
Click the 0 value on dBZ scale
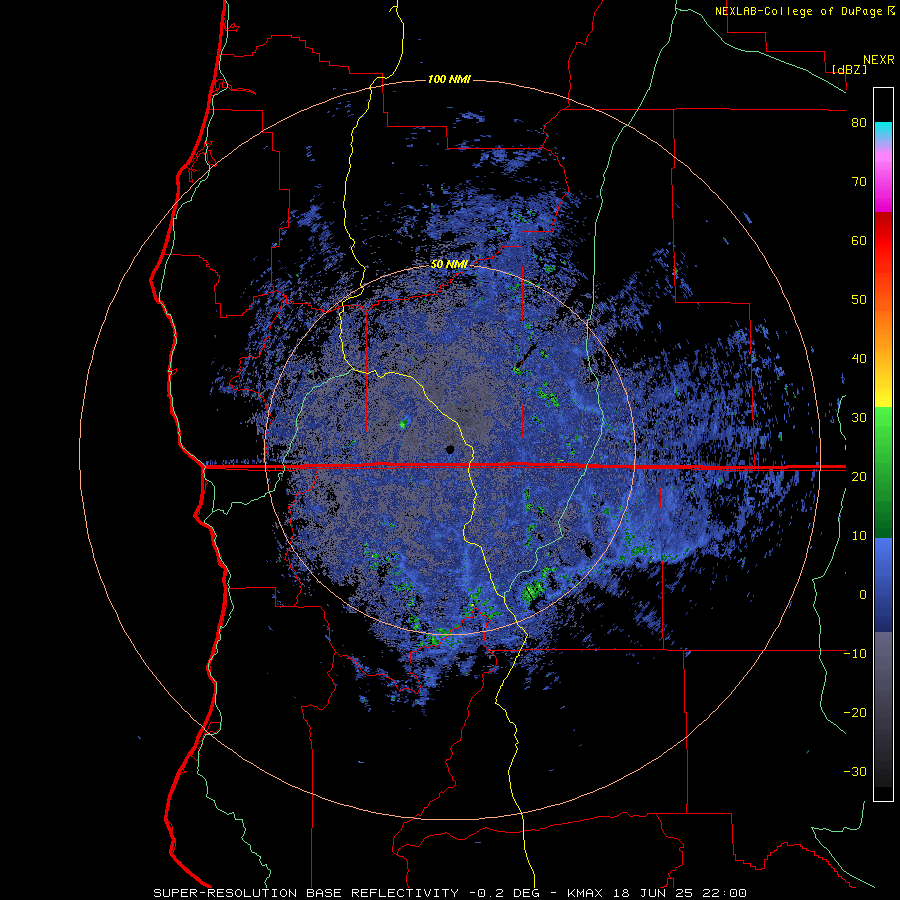coord(863,595)
